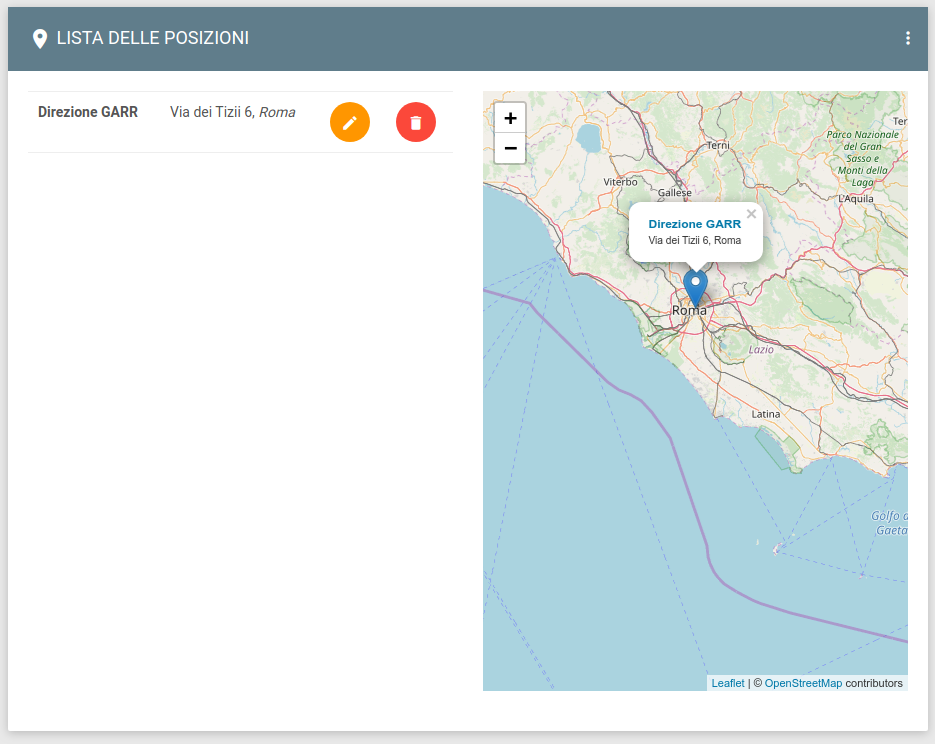Click the Direzione GARR title in popup
This screenshot has height=744, width=935.
(x=694, y=224)
